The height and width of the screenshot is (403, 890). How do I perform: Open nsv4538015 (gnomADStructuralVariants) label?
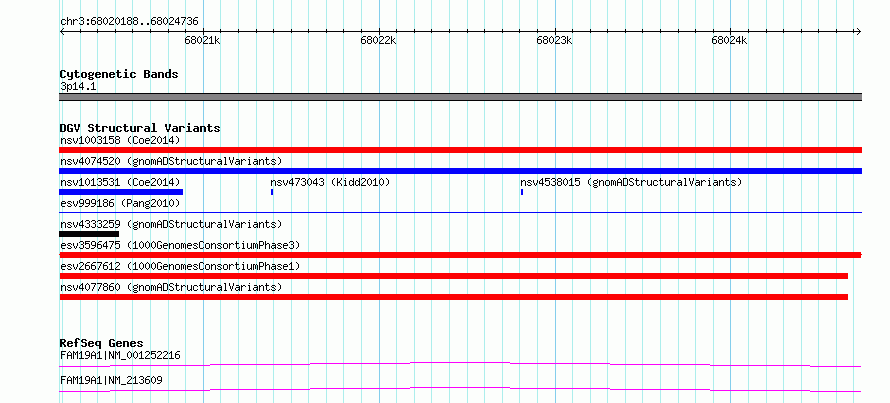point(631,182)
